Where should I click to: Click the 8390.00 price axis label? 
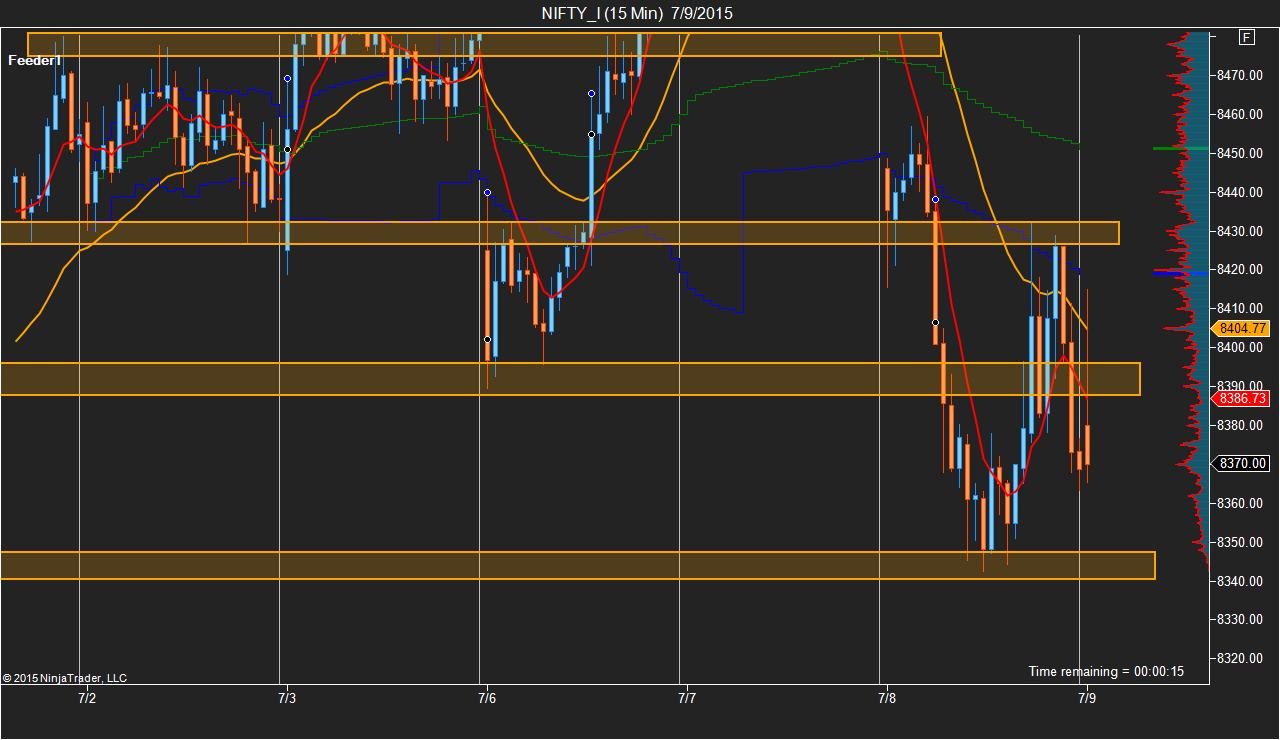(x=1239, y=386)
